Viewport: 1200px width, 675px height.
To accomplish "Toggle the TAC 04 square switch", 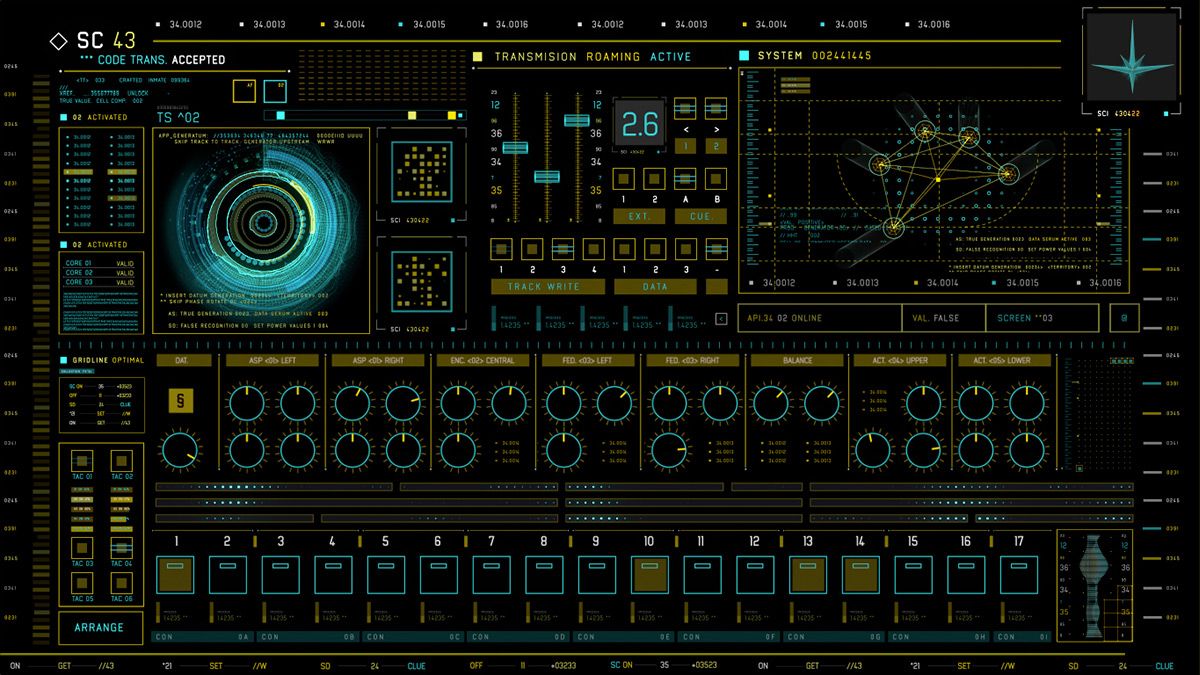I will 121,547.
